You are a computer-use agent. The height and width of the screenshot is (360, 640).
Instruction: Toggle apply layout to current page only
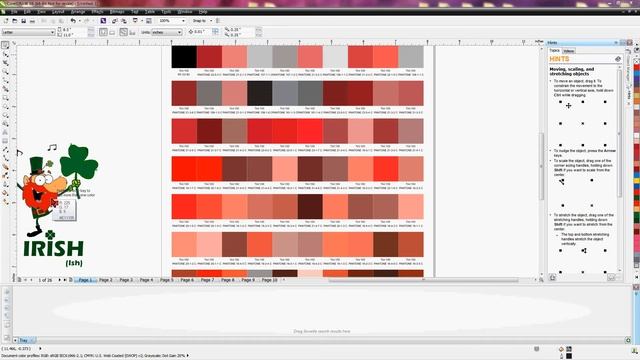coord(132,32)
